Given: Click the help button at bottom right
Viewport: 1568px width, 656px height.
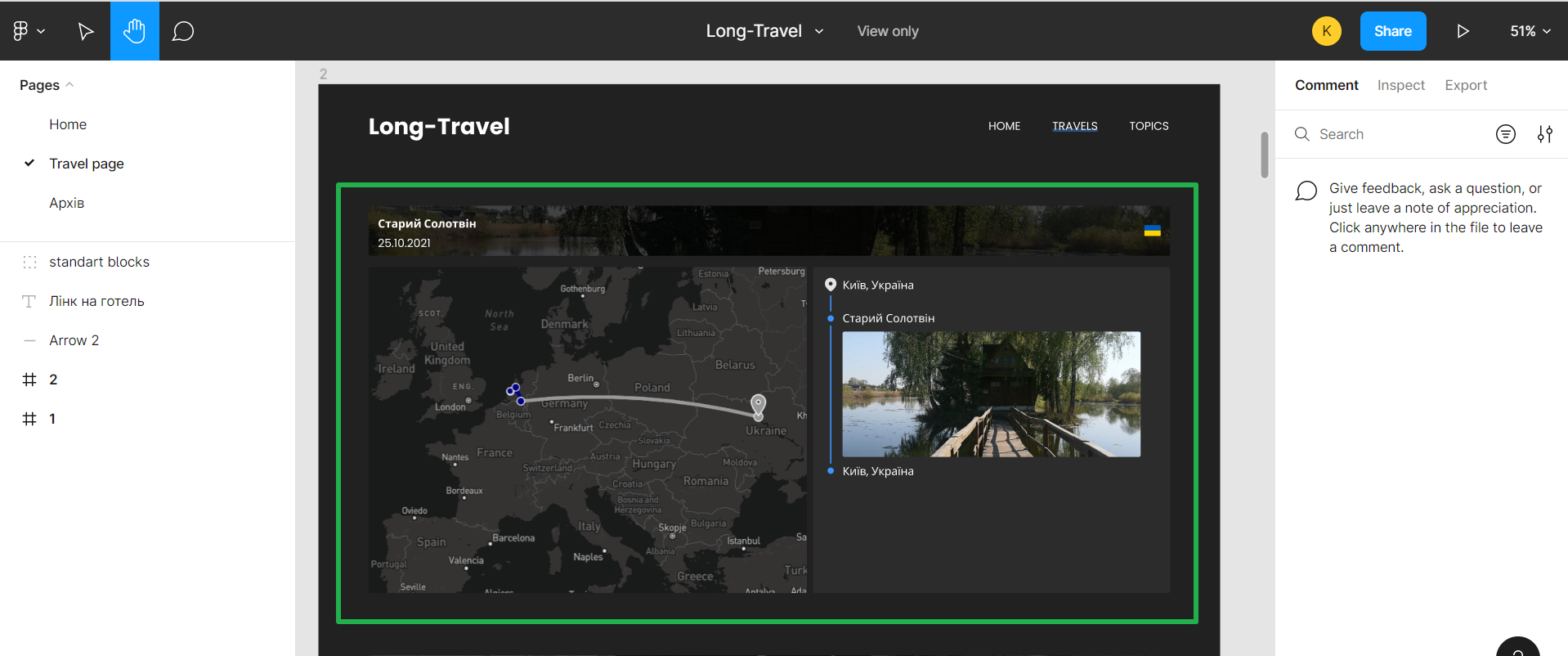Looking at the screenshot, I should coord(1518,648).
